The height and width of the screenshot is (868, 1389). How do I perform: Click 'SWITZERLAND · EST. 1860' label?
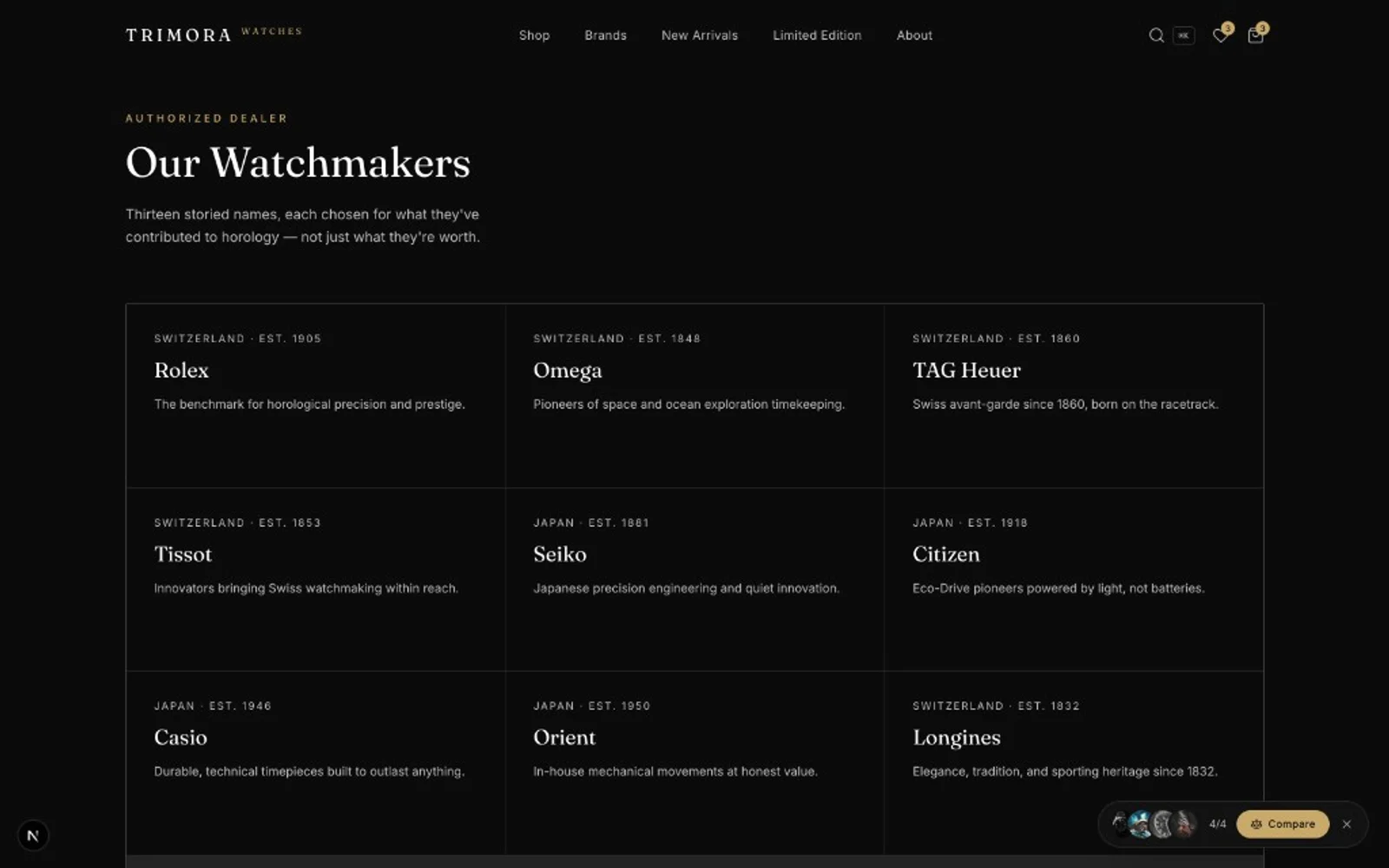tap(996, 339)
